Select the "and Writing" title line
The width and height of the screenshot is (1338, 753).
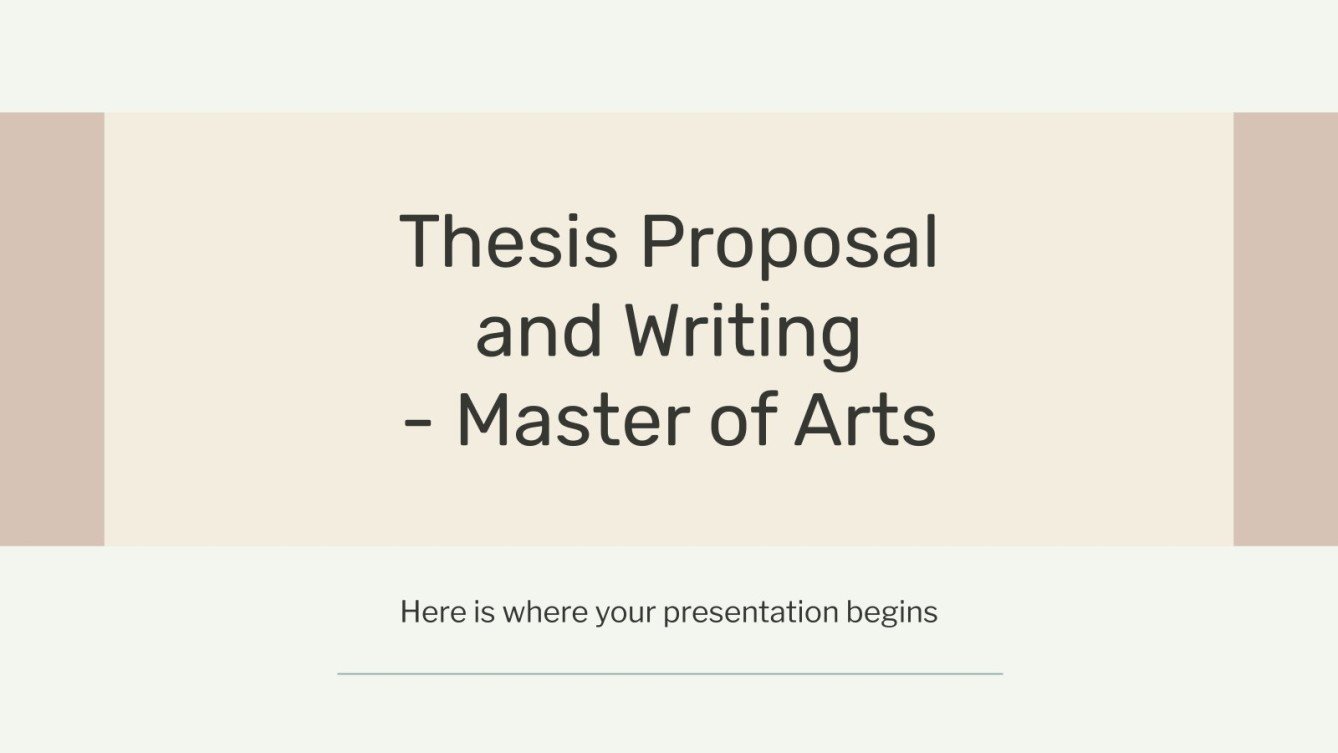coord(668,333)
